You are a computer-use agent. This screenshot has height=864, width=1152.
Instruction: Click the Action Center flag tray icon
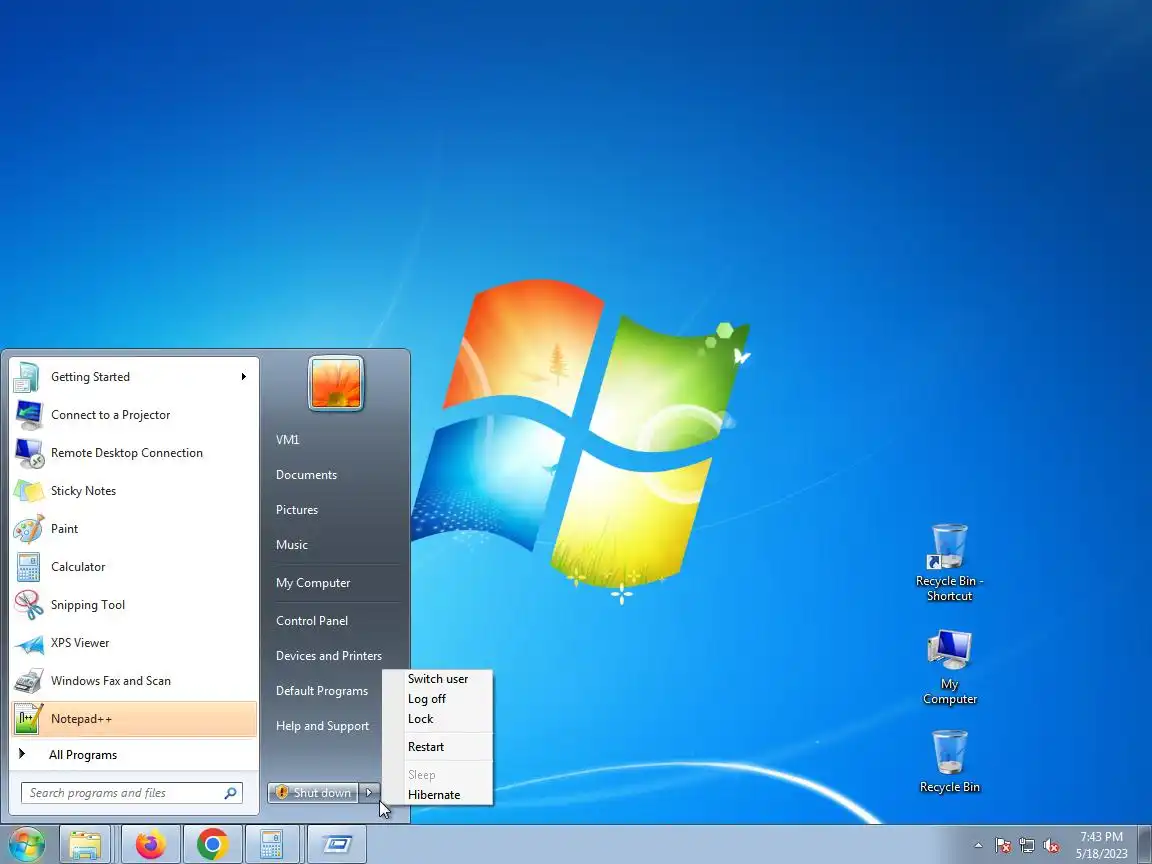click(1003, 846)
